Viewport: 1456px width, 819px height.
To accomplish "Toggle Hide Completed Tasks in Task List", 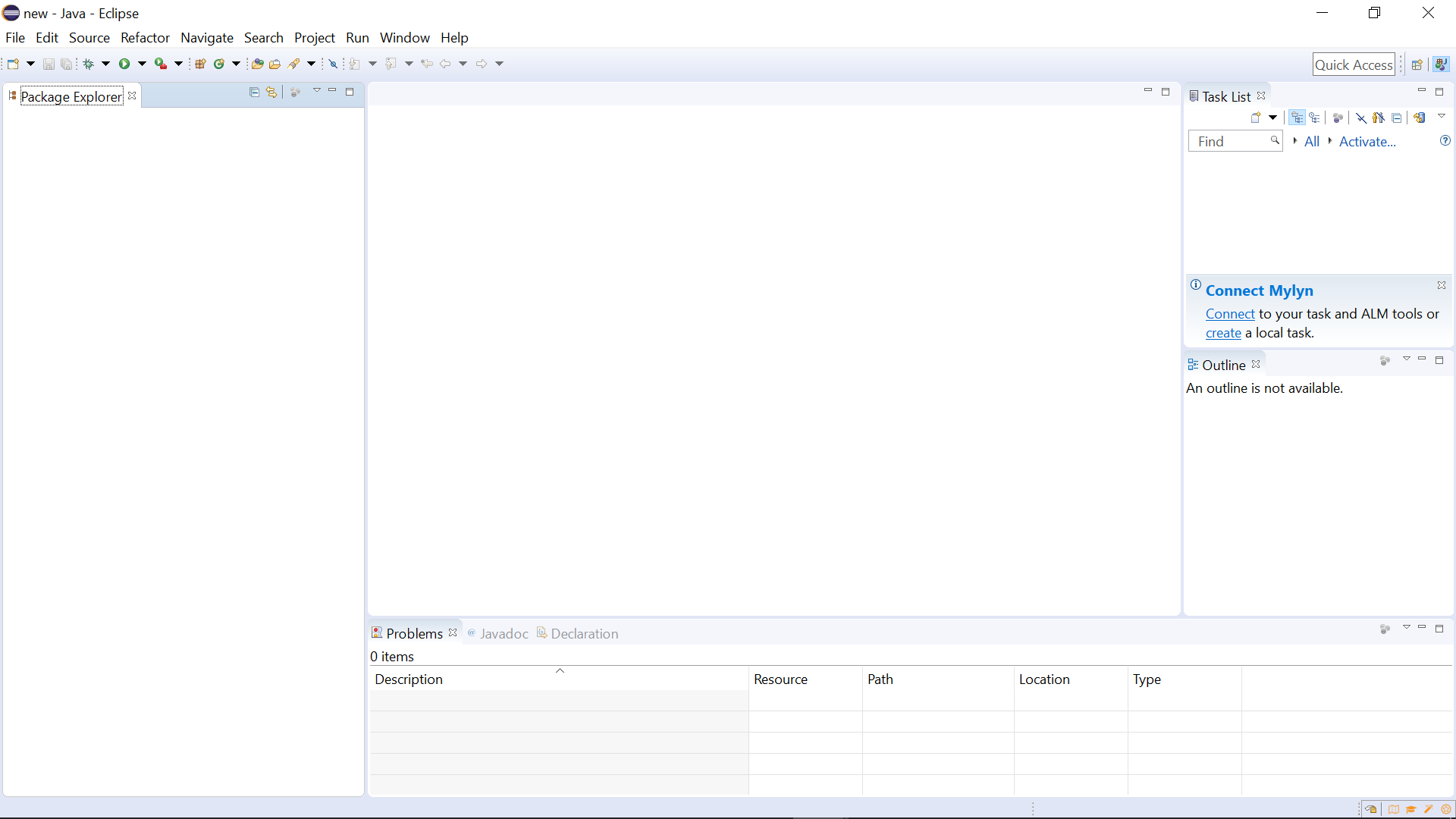I will pos(1361,118).
